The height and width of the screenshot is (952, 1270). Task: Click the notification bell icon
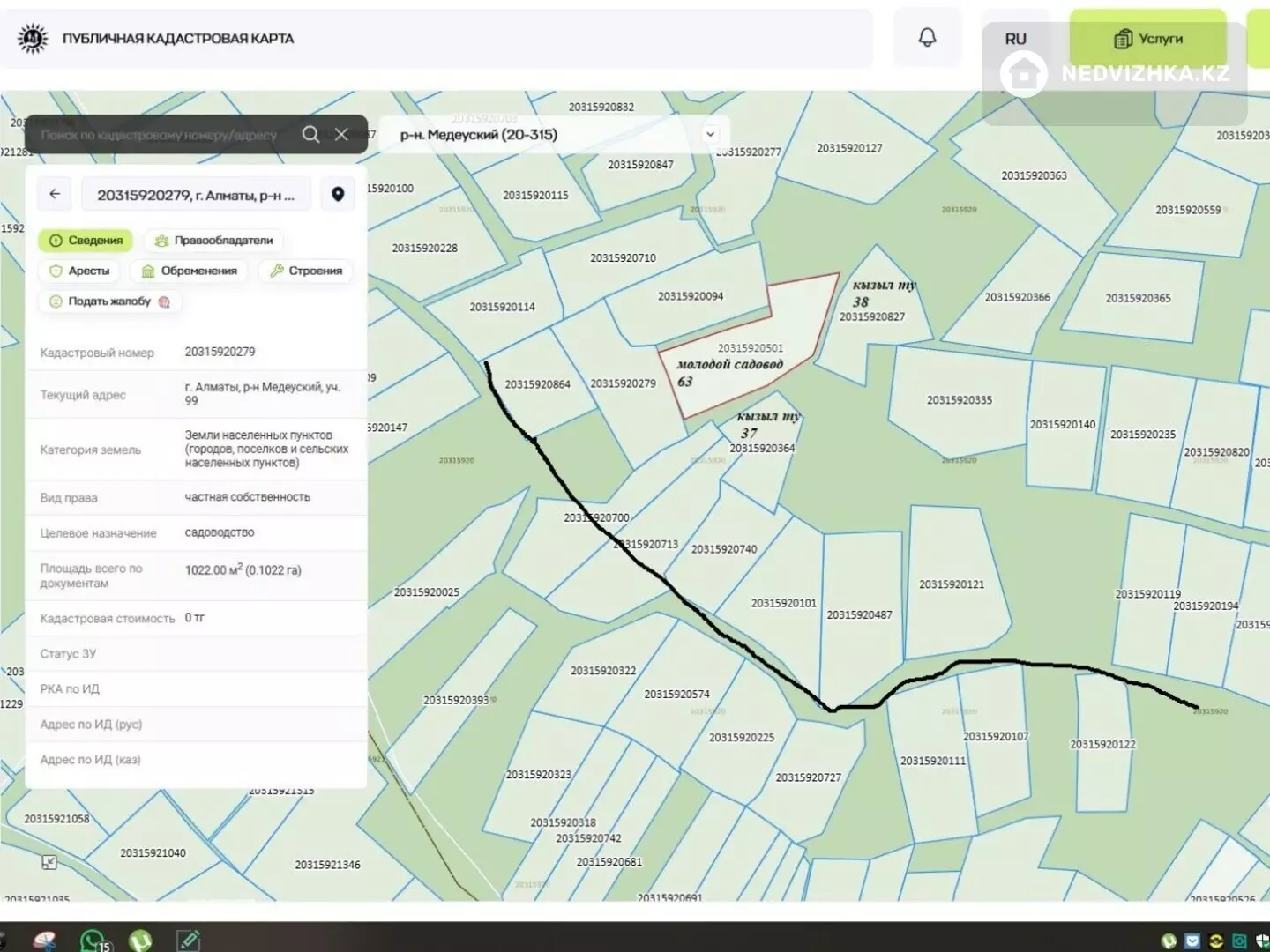coord(927,38)
